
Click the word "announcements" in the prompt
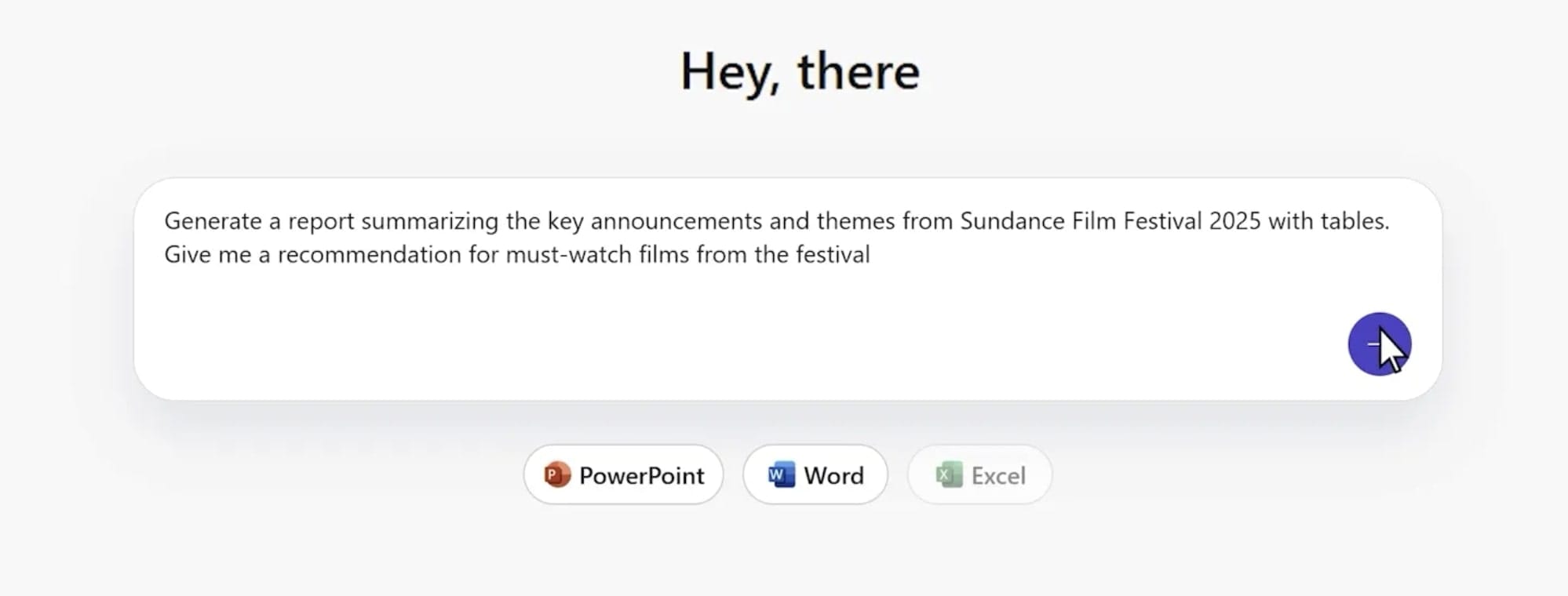click(x=676, y=221)
